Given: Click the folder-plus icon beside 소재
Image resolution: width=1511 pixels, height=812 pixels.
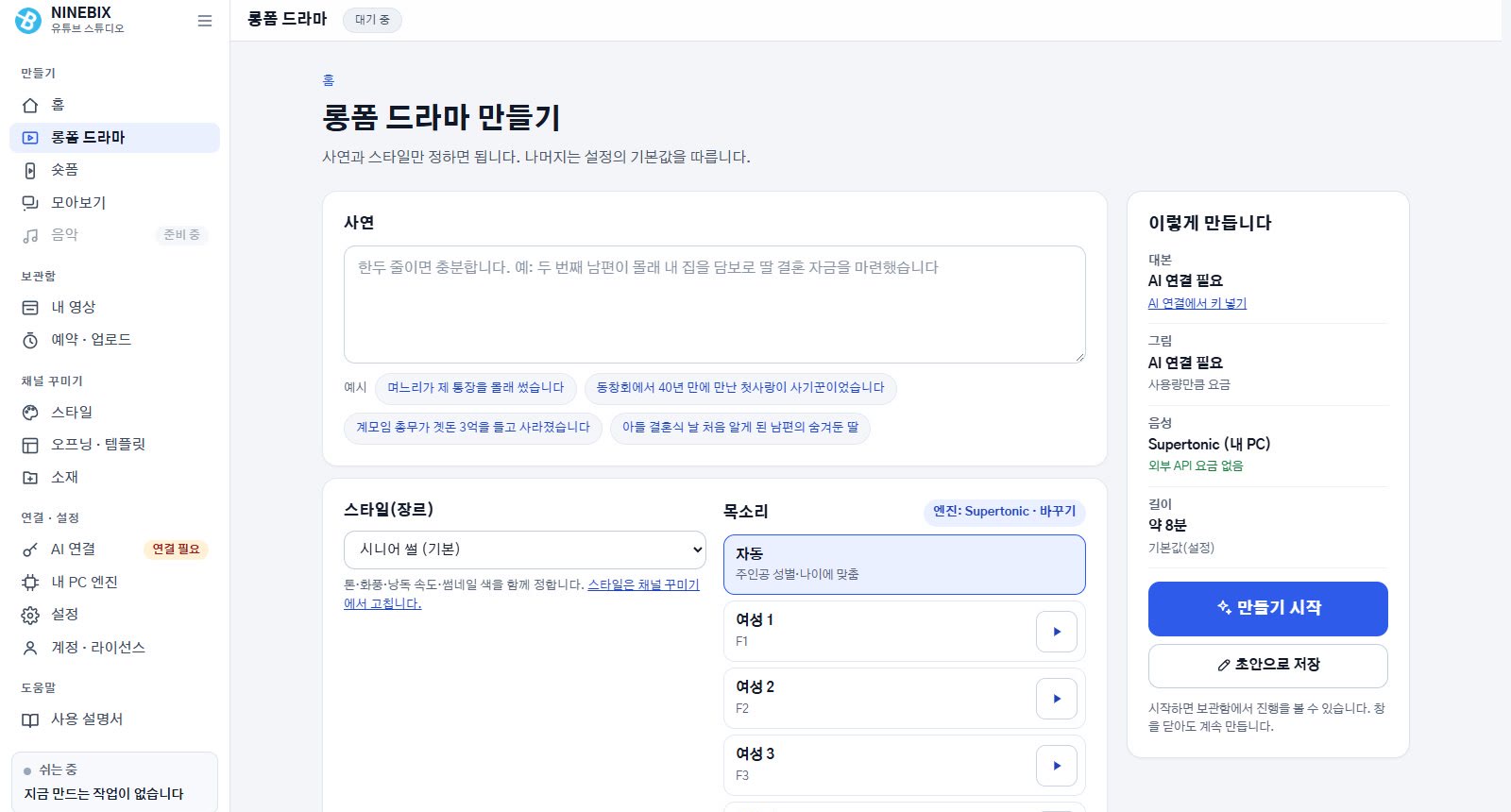Looking at the screenshot, I should click(x=30, y=478).
